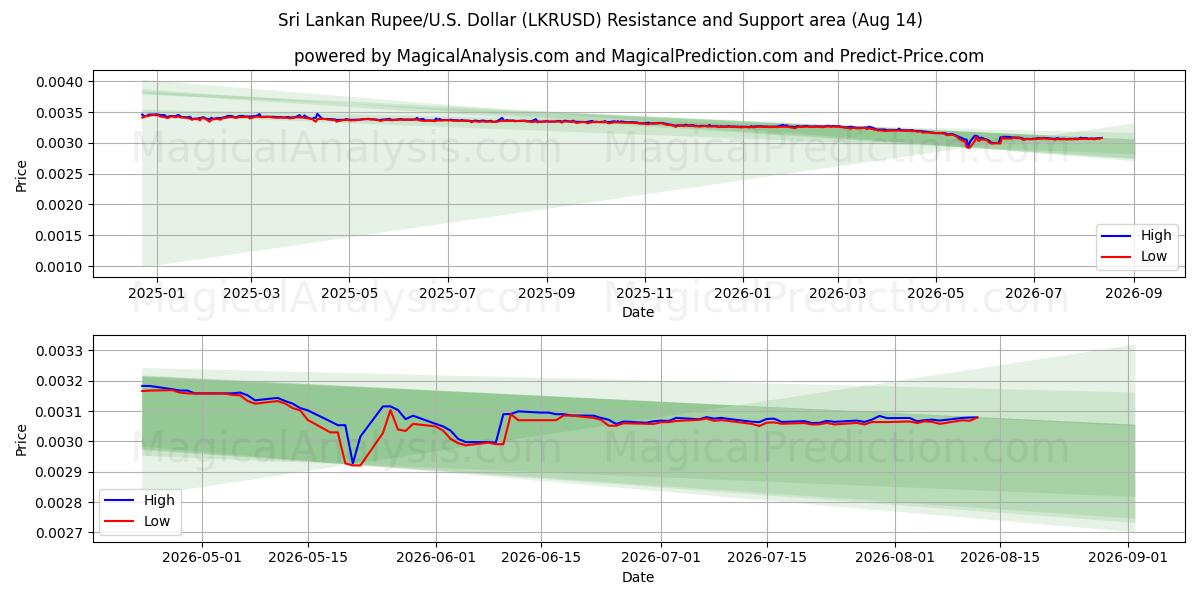This screenshot has width=1200, height=600.
Task: Click the 'Price' label of the bottom chart
Action: pyautogui.click(x=22, y=440)
